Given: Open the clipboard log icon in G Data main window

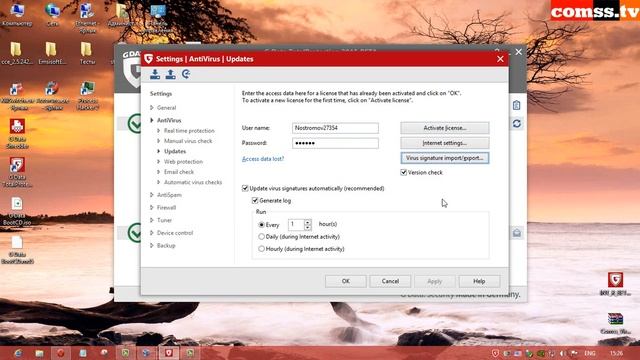Looking at the screenshot, I should (516, 105).
